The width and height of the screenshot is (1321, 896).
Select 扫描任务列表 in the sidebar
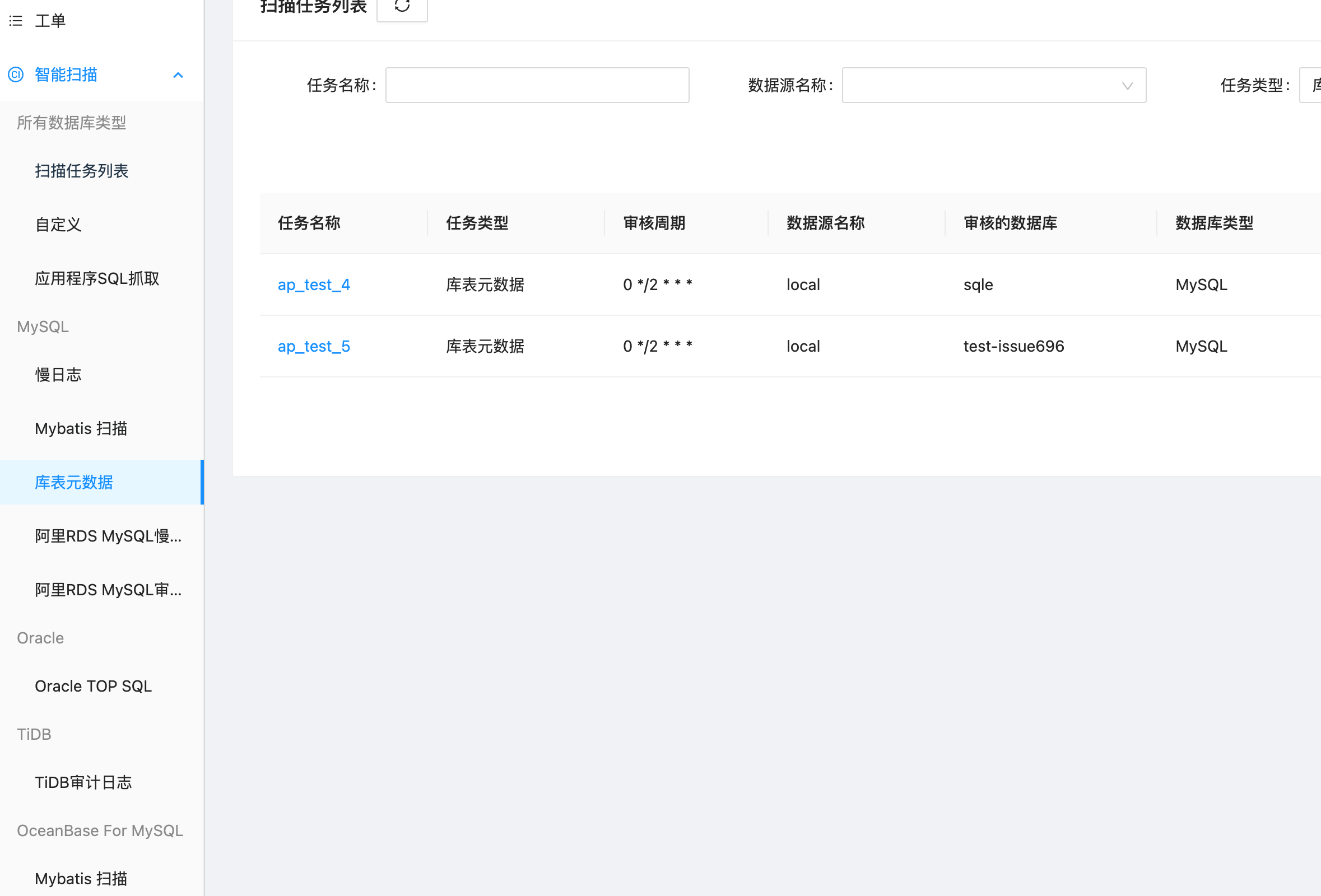pyautogui.click(x=82, y=171)
